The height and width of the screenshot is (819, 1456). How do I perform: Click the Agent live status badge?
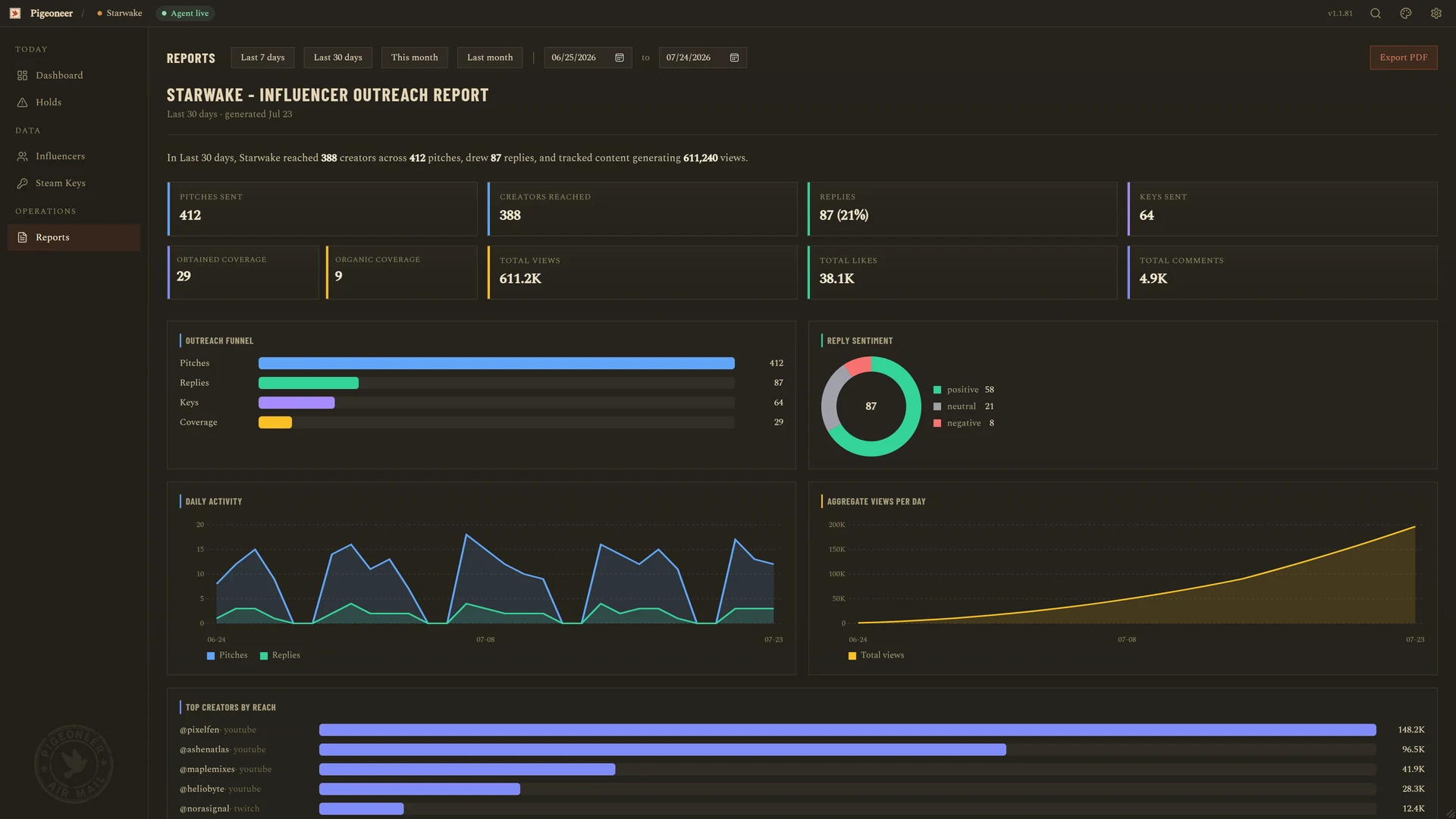pos(185,14)
